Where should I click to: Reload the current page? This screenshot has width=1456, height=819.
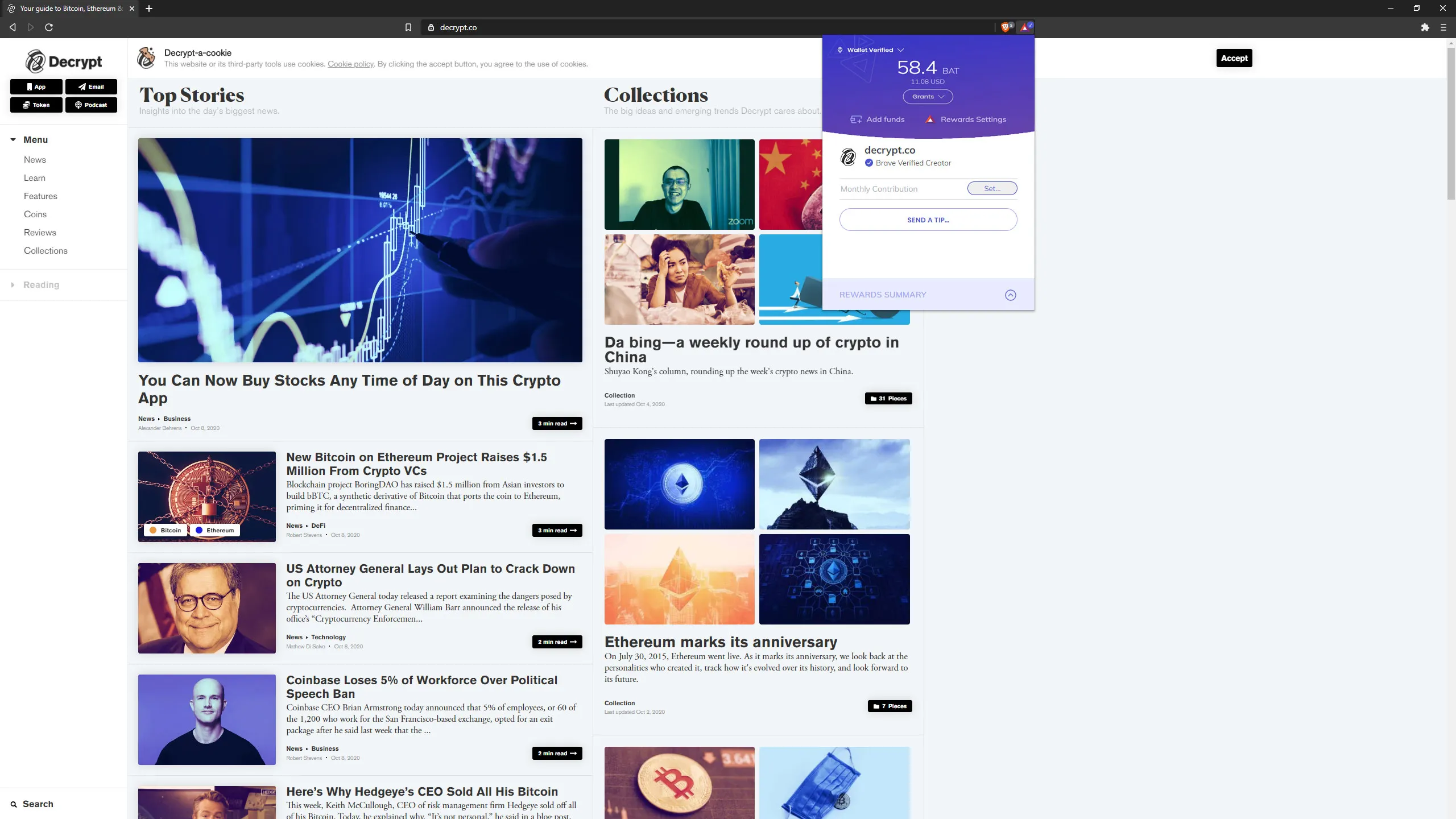tap(49, 27)
